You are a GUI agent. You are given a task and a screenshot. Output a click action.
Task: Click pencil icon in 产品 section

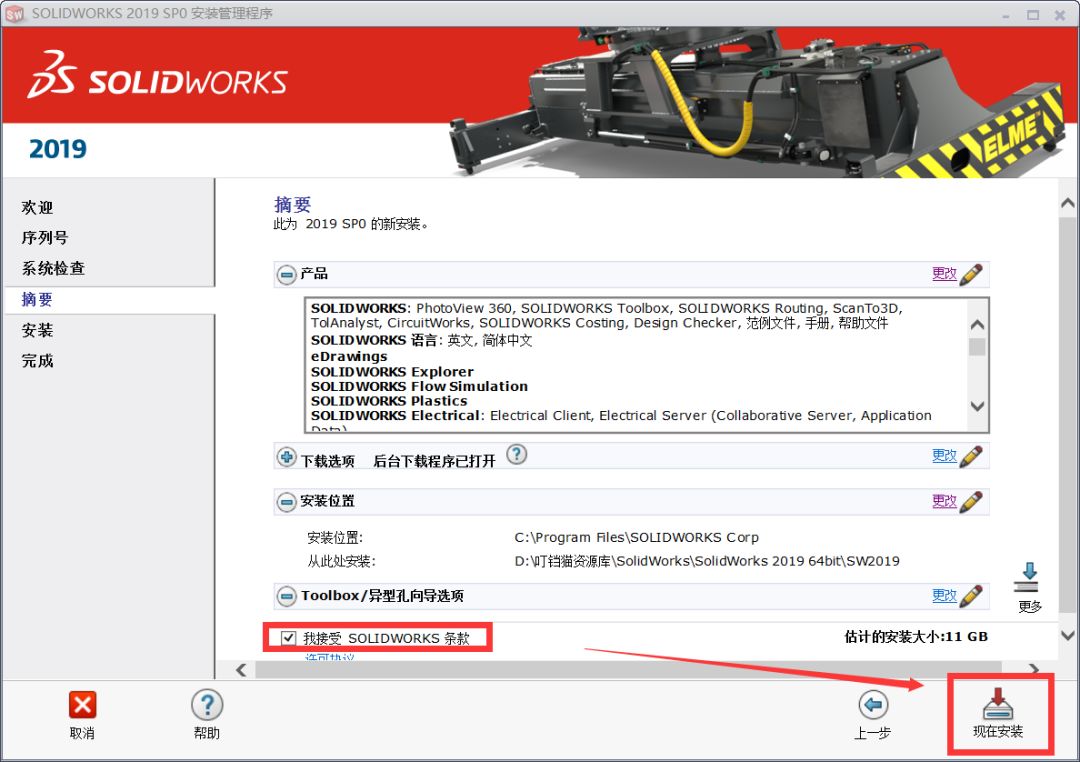click(x=970, y=274)
